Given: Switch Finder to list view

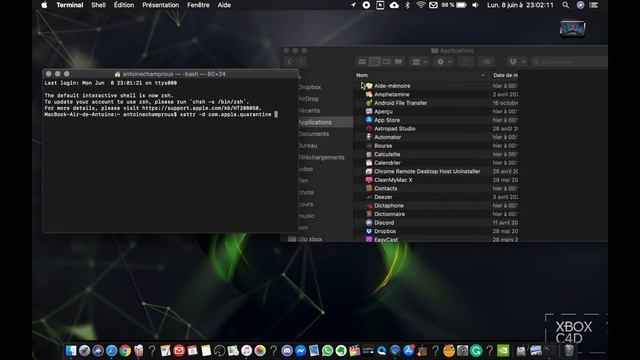Looking at the screenshot, I should tap(374, 62).
